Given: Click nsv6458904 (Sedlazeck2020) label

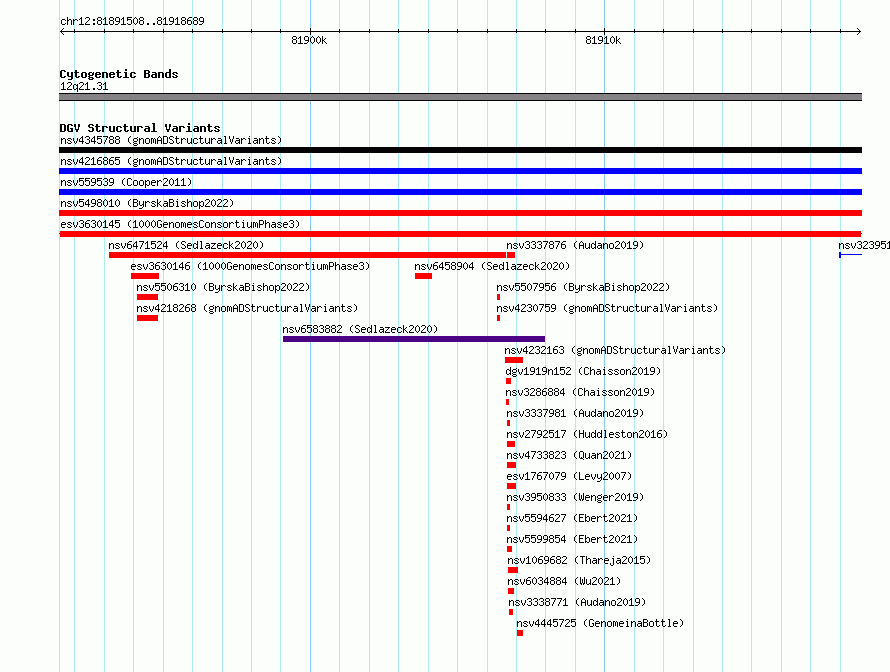Looking at the screenshot, I should coord(492,266).
